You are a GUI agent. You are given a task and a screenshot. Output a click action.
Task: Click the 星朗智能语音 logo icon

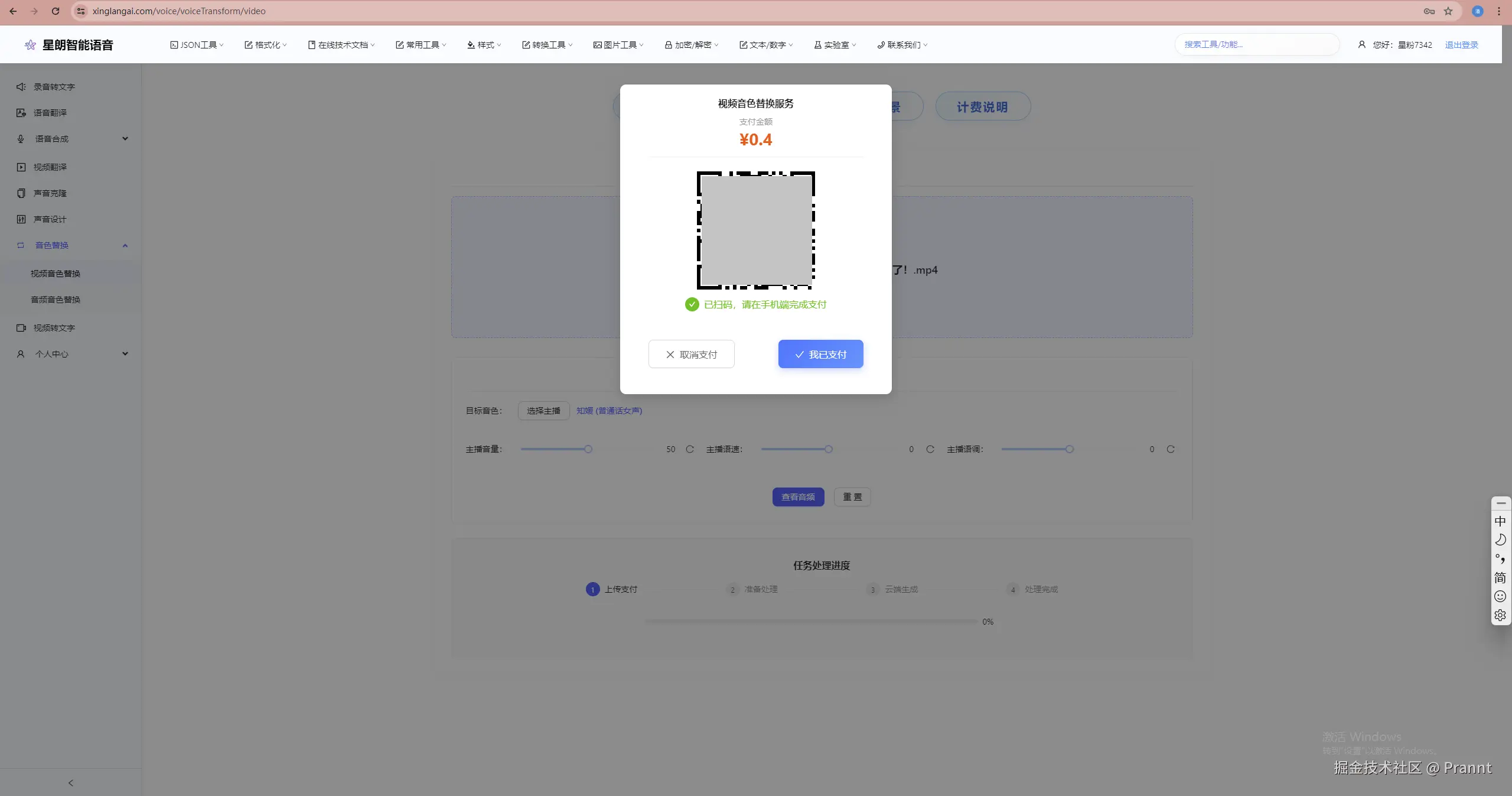30,45
